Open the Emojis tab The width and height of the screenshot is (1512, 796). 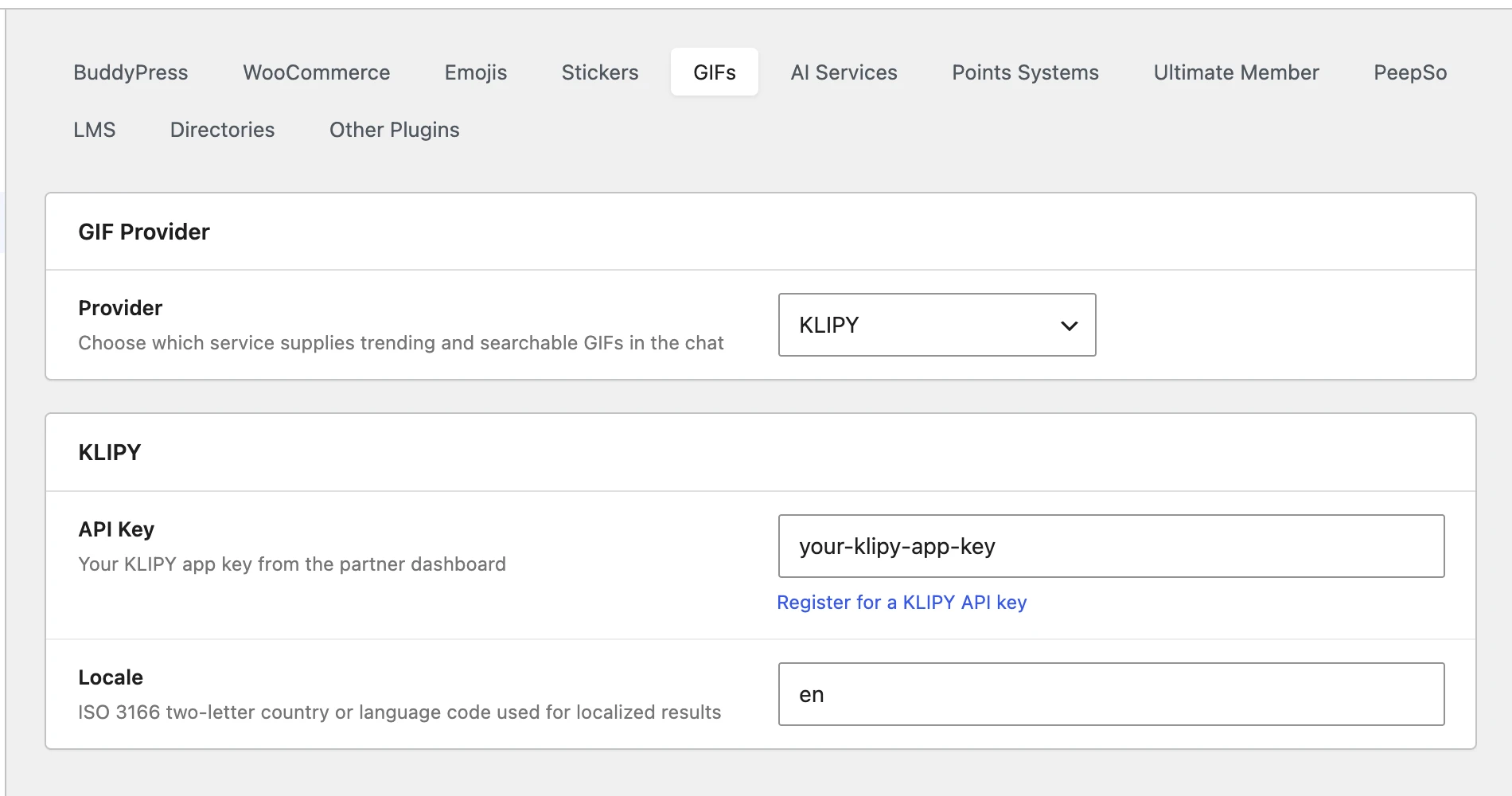475,72
